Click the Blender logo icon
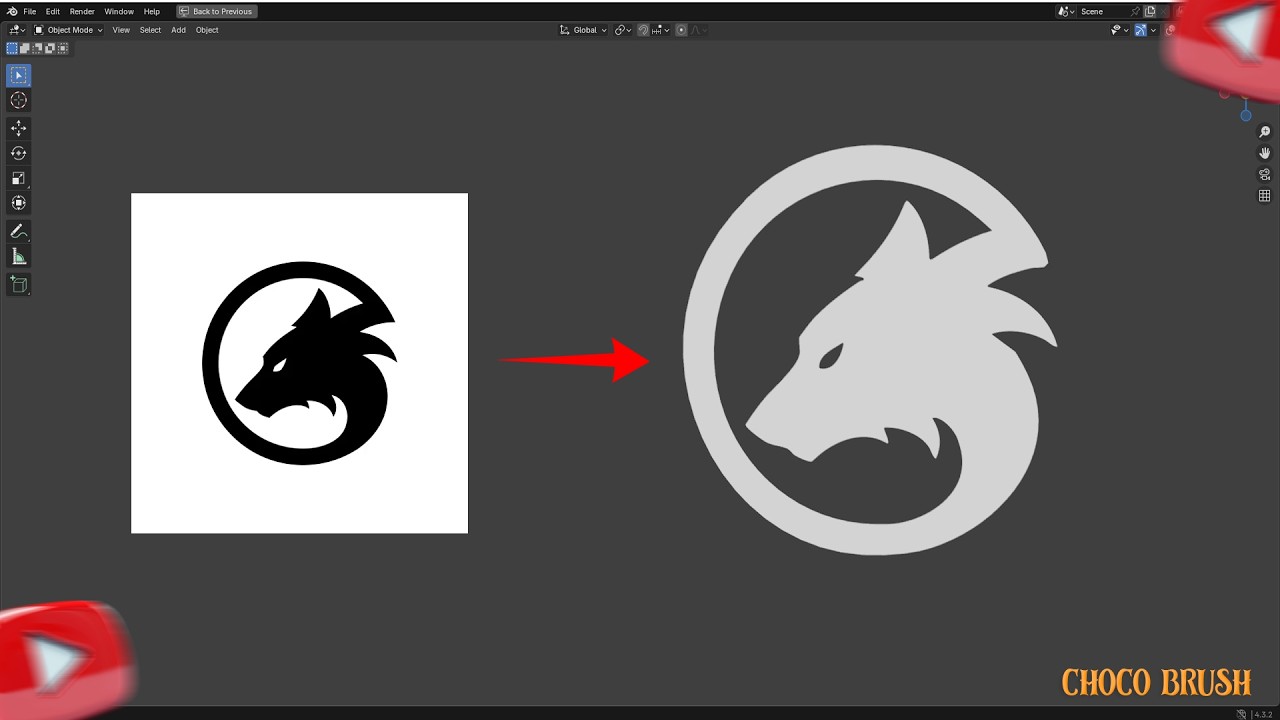1280x720 pixels. pyautogui.click(x=12, y=11)
